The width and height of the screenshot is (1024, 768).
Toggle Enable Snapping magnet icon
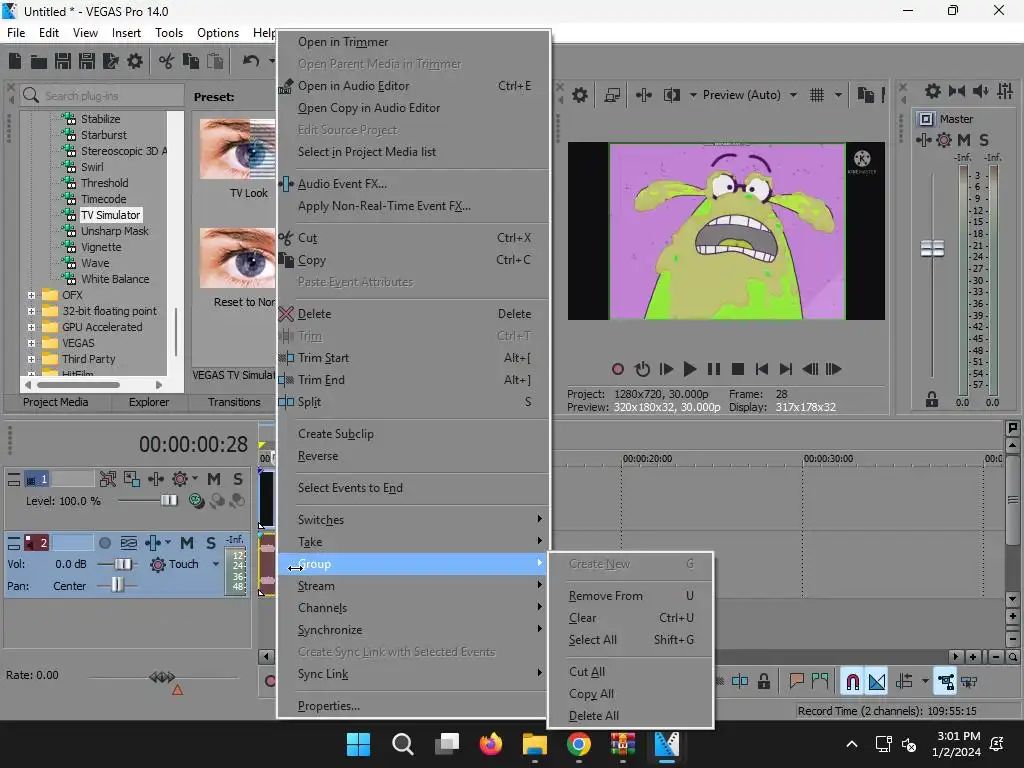point(852,682)
